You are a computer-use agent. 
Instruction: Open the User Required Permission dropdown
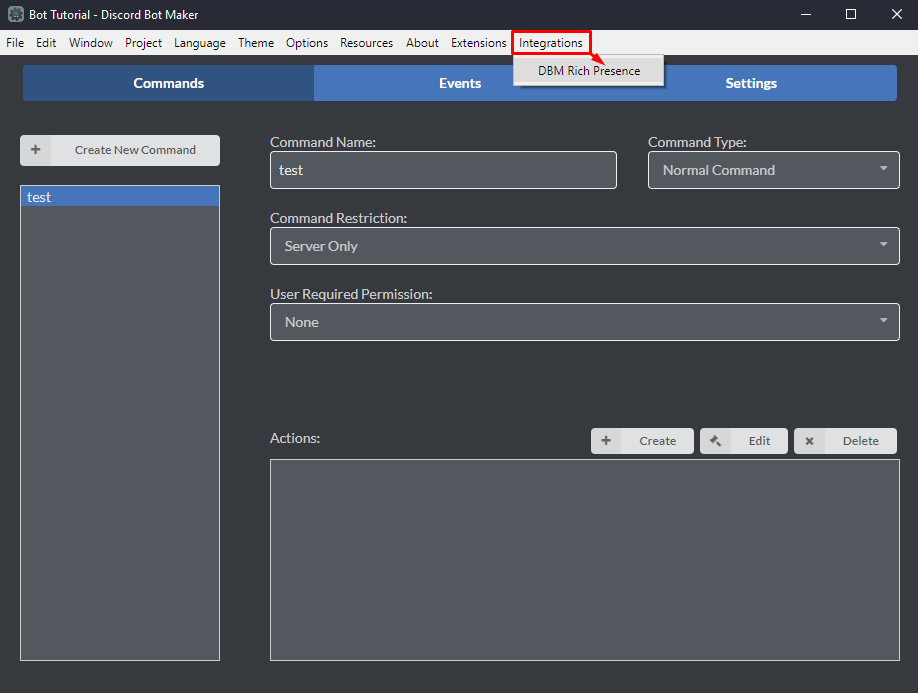[584, 322]
